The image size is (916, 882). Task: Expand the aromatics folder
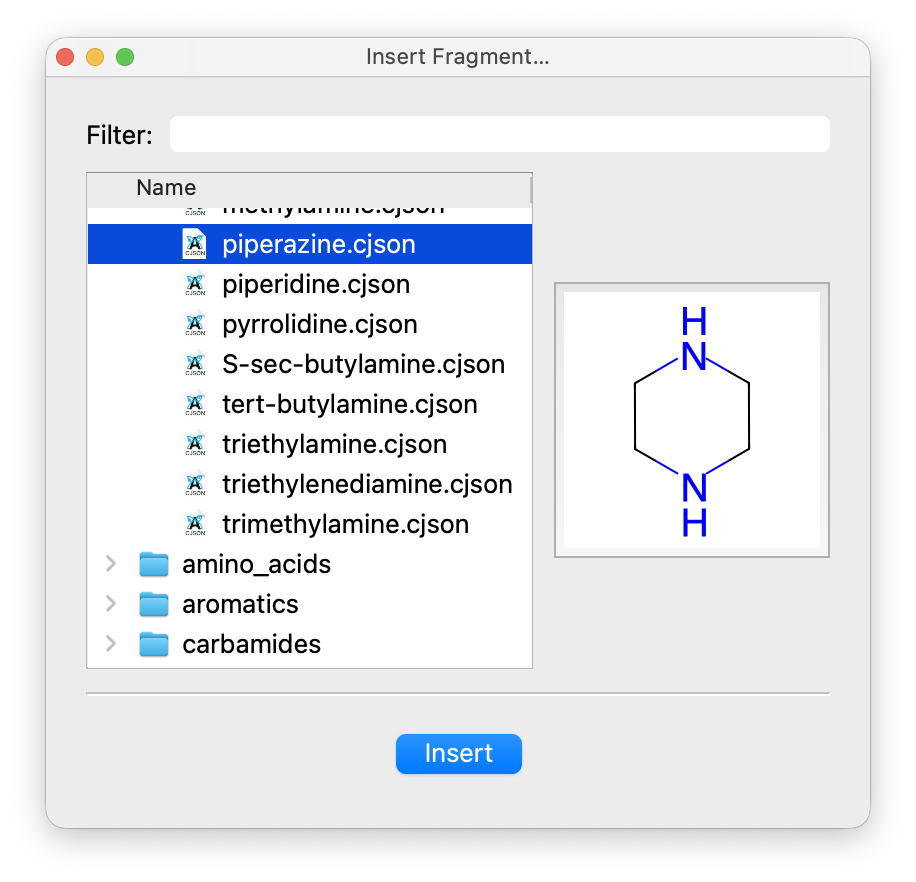click(x=111, y=605)
